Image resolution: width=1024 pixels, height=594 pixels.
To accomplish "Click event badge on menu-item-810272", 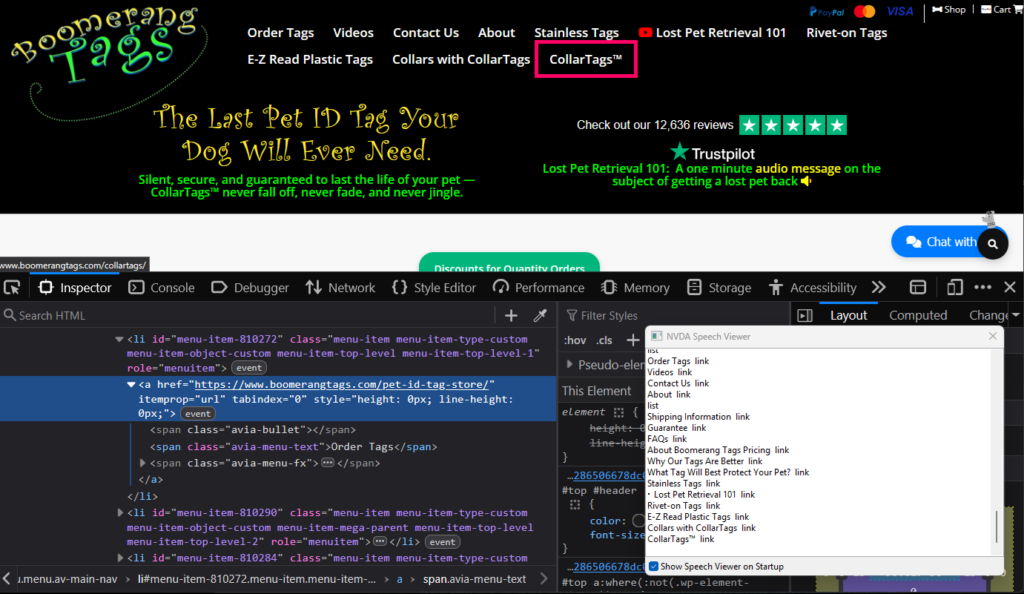I will pos(249,368).
